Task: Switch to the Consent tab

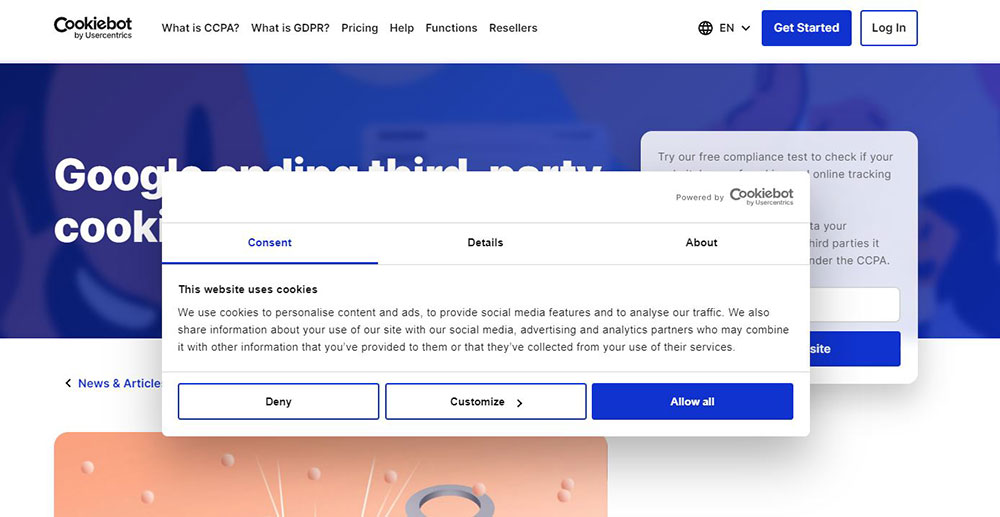Action: [270, 243]
